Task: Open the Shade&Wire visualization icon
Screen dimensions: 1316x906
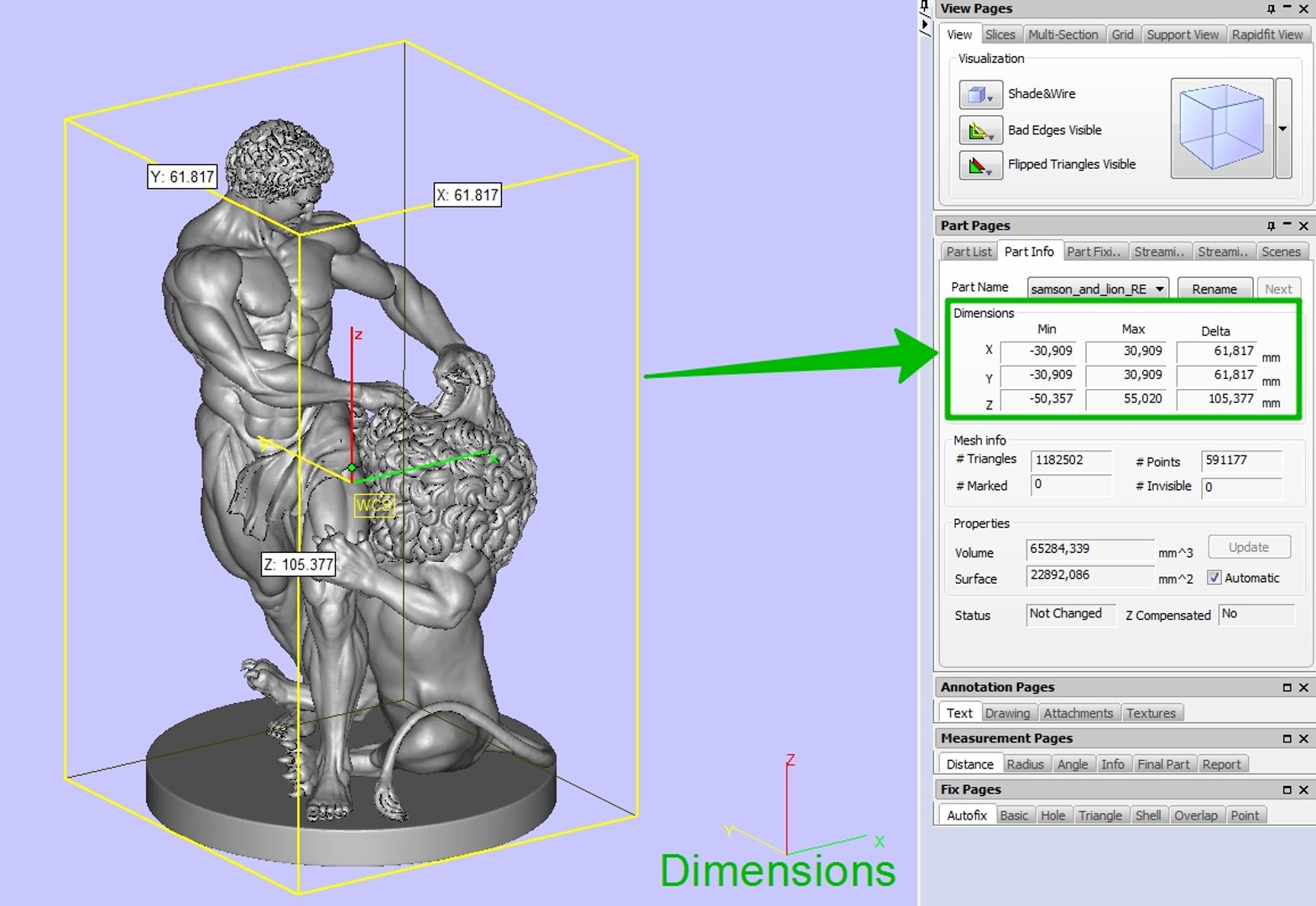Action: tap(980, 95)
